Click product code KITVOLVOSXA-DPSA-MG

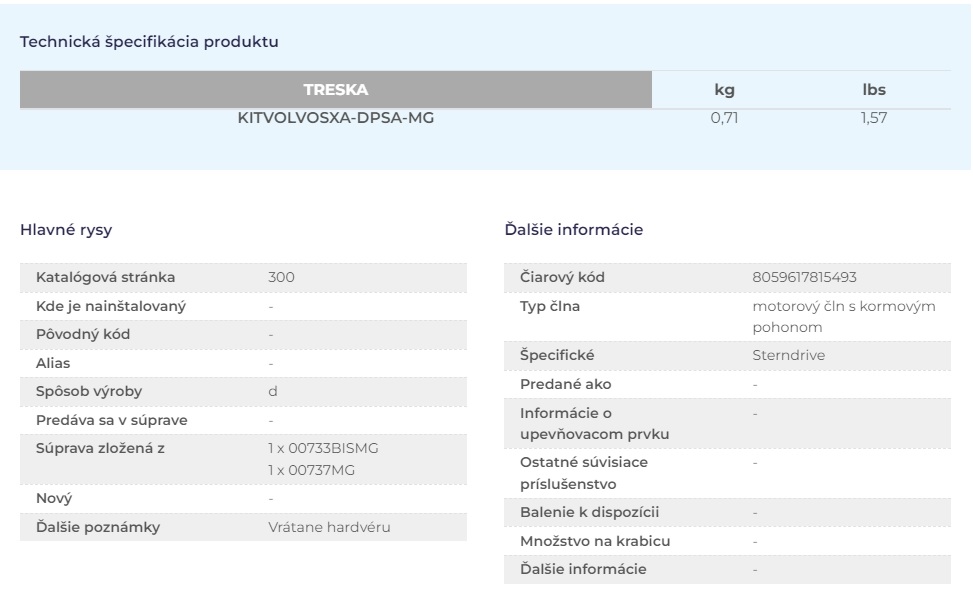click(x=336, y=118)
